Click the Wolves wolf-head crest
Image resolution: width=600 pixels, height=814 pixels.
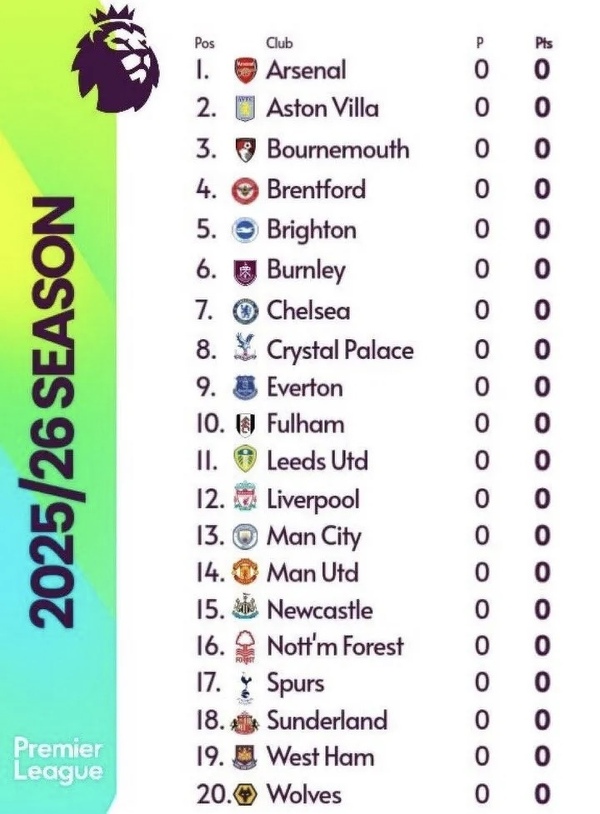click(245, 795)
